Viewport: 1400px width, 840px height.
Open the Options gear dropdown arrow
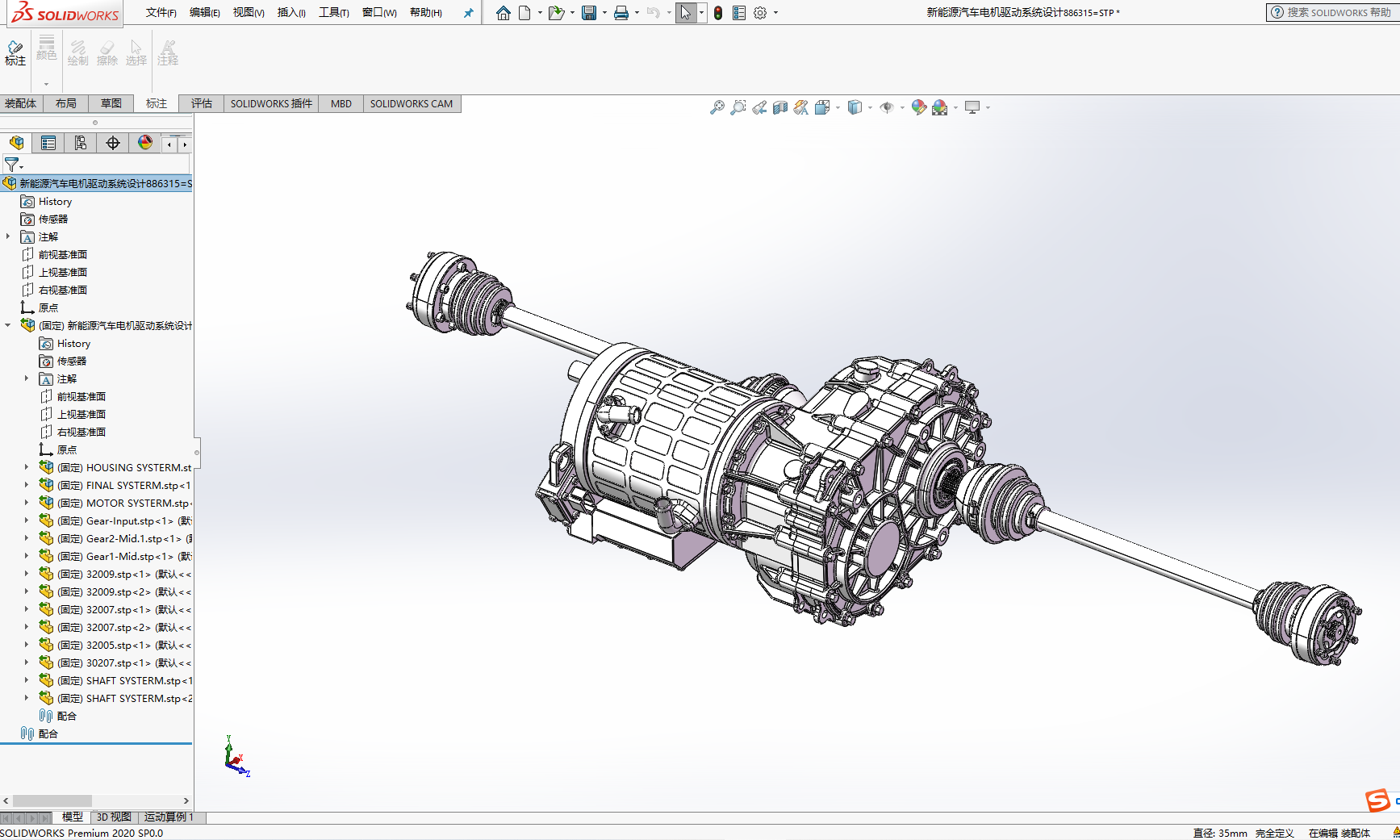775,13
